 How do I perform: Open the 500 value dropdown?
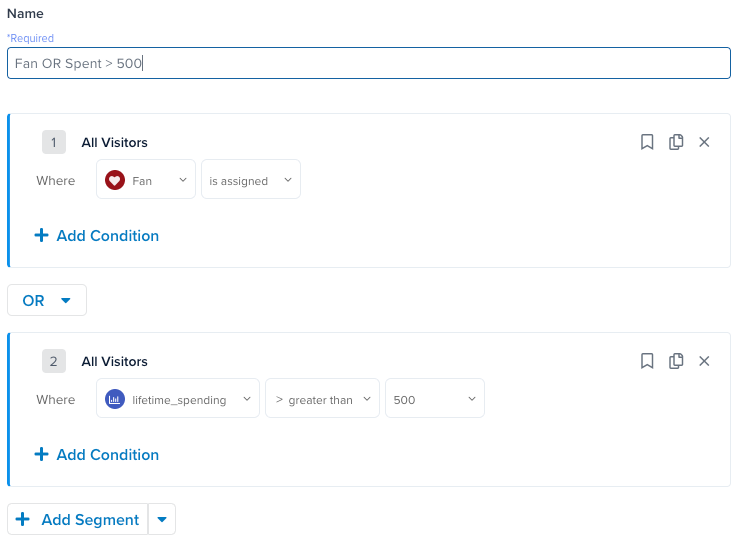(434, 400)
